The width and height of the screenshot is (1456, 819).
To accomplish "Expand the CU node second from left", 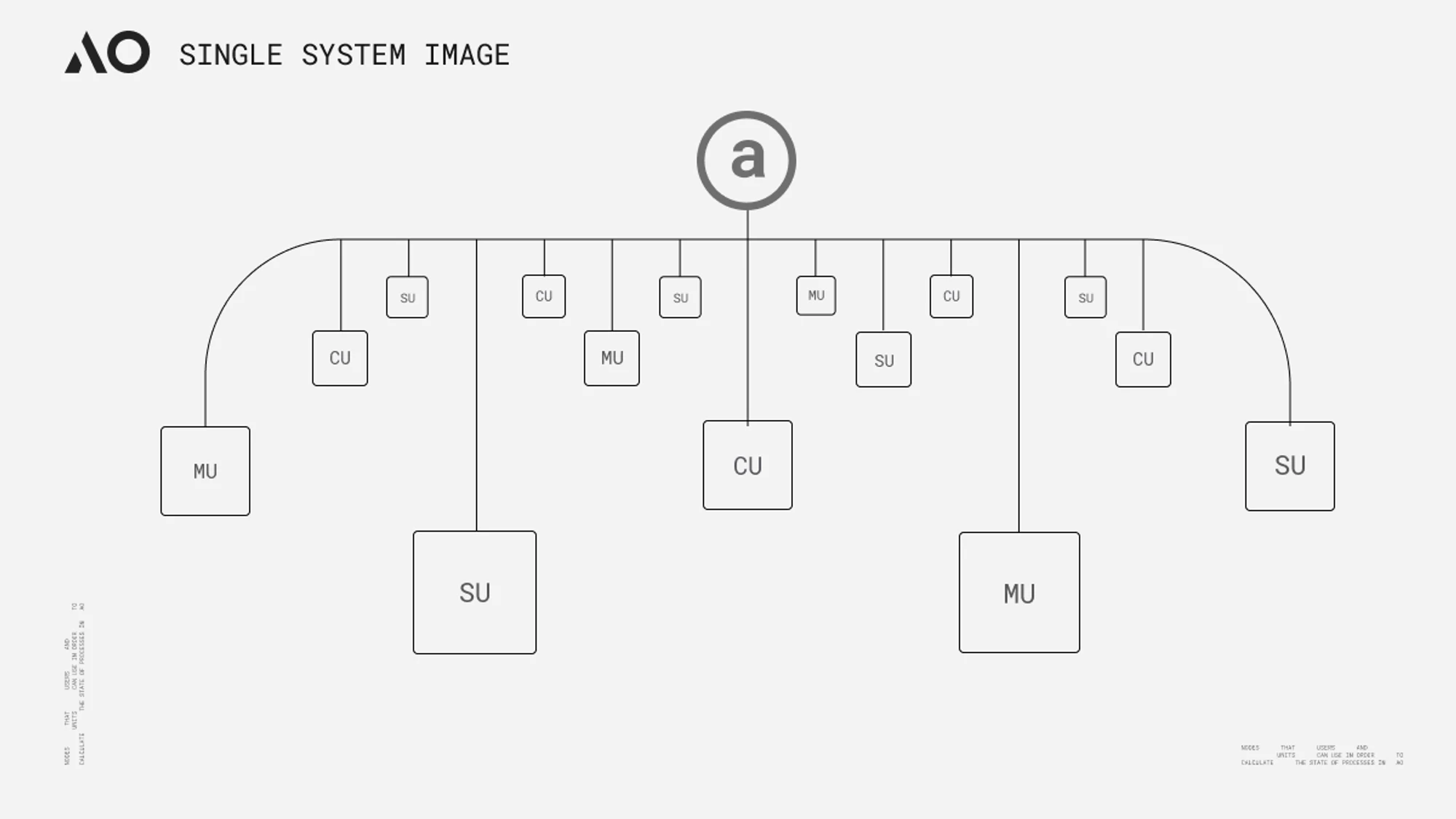I will (x=543, y=295).
